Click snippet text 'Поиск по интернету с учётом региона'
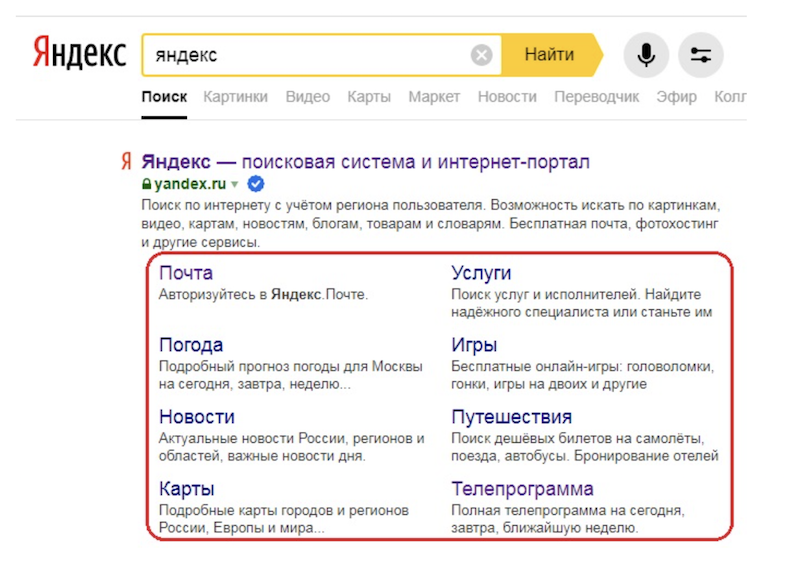Viewport: 800px width, 587px height. point(313,205)
